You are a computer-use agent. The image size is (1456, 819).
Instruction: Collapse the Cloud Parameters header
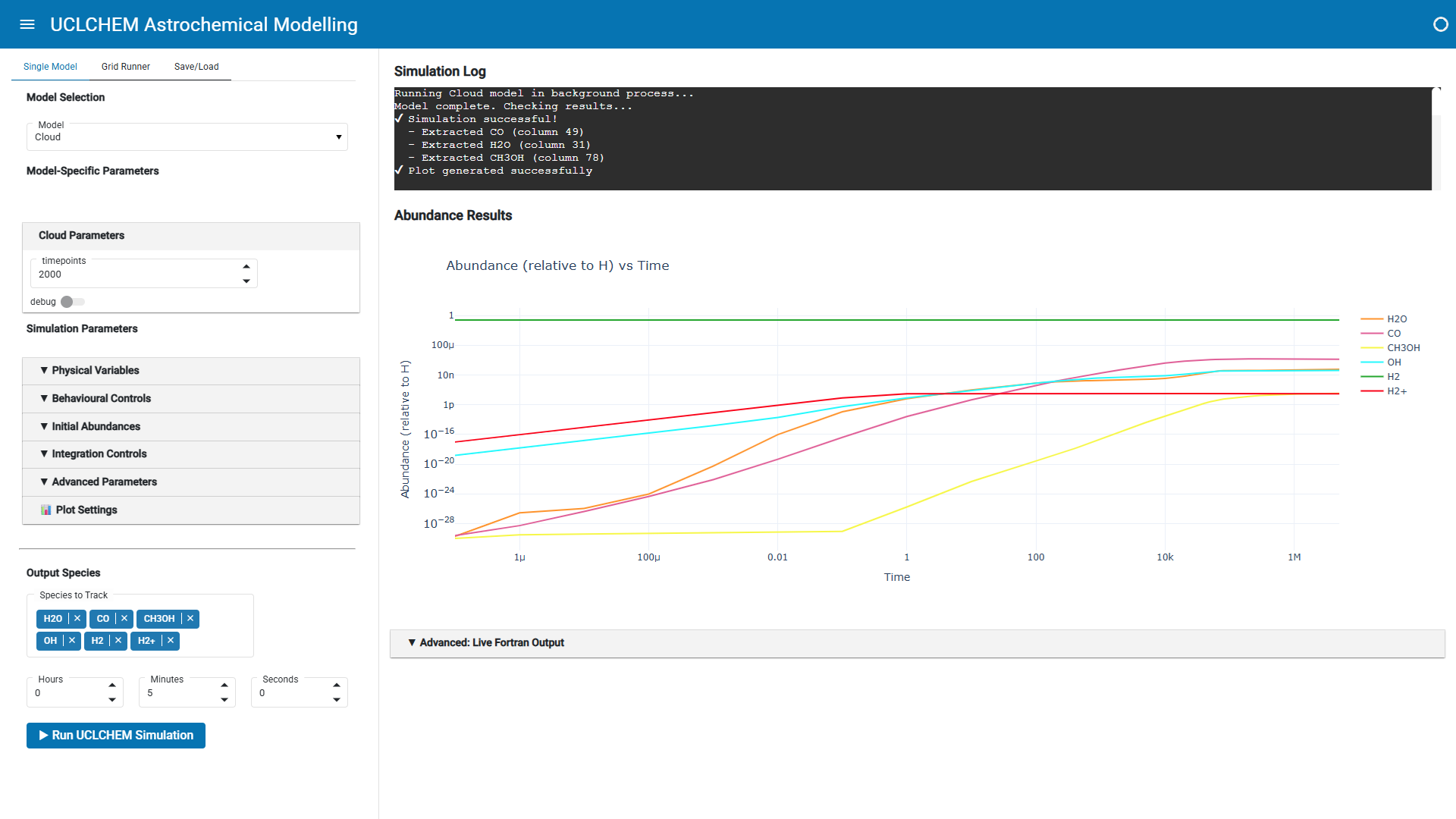[x=191, y=236]
